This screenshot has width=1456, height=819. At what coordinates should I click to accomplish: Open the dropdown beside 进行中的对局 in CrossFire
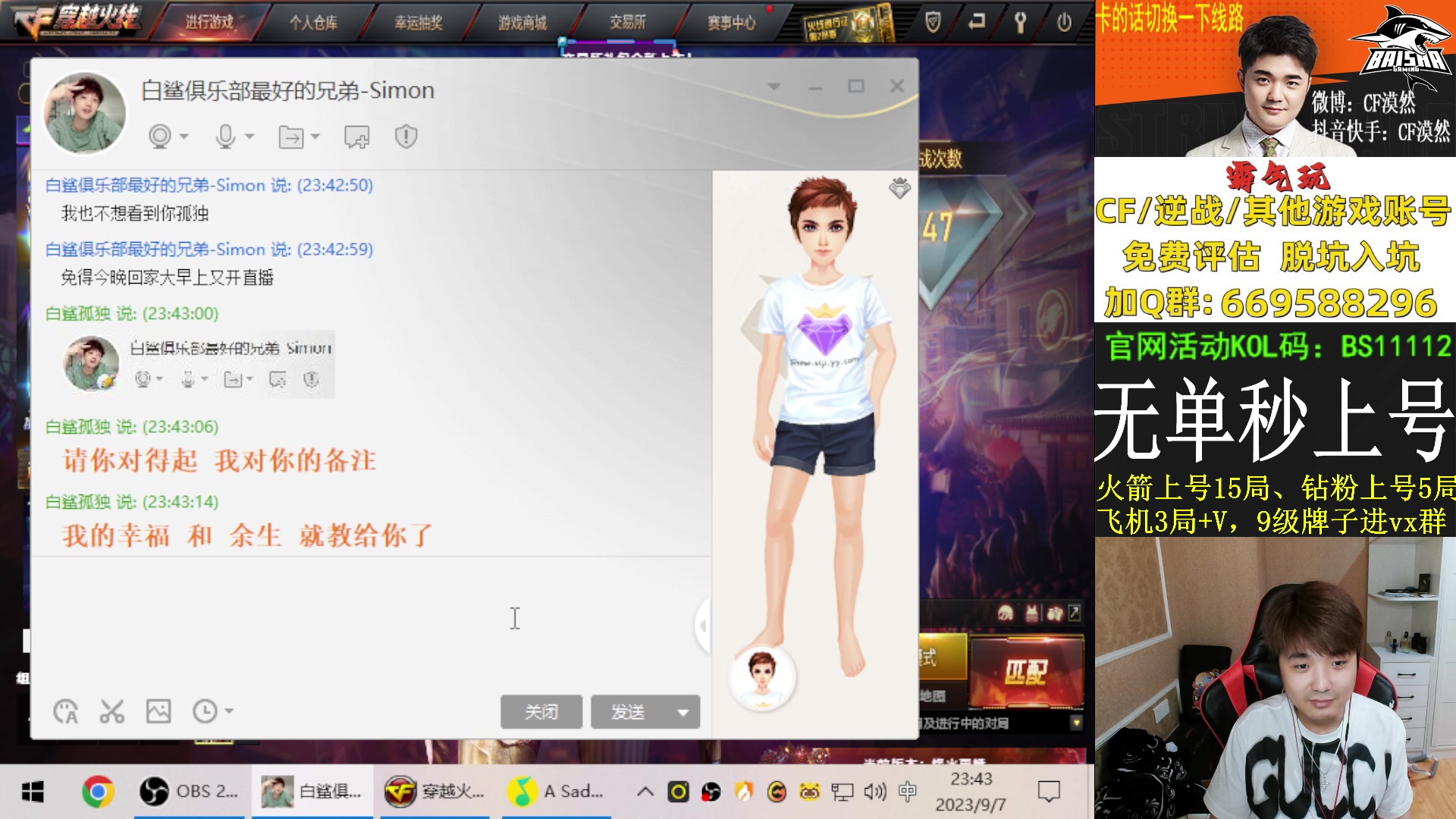point(1076,723)
